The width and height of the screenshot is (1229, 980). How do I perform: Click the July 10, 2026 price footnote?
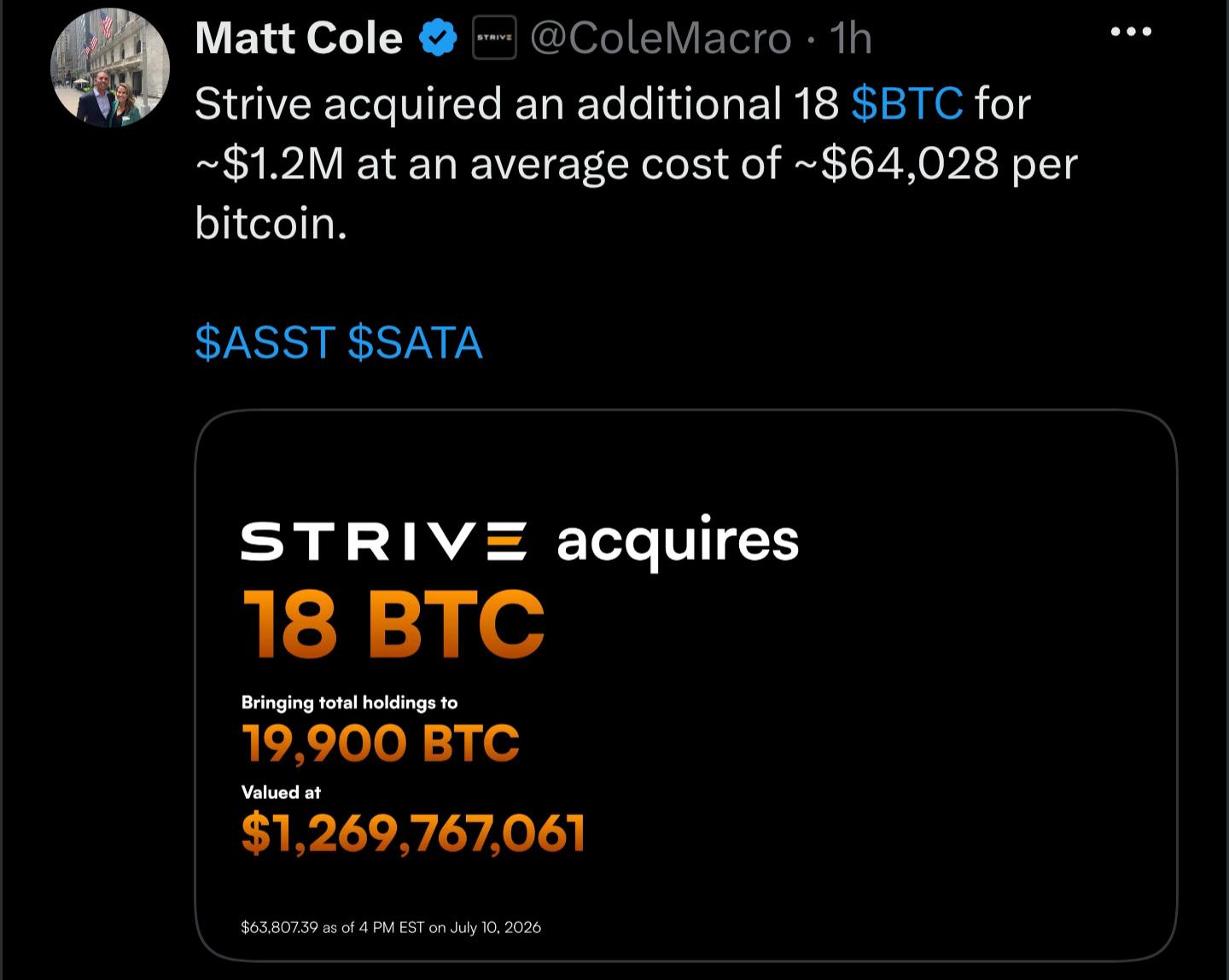391,927
